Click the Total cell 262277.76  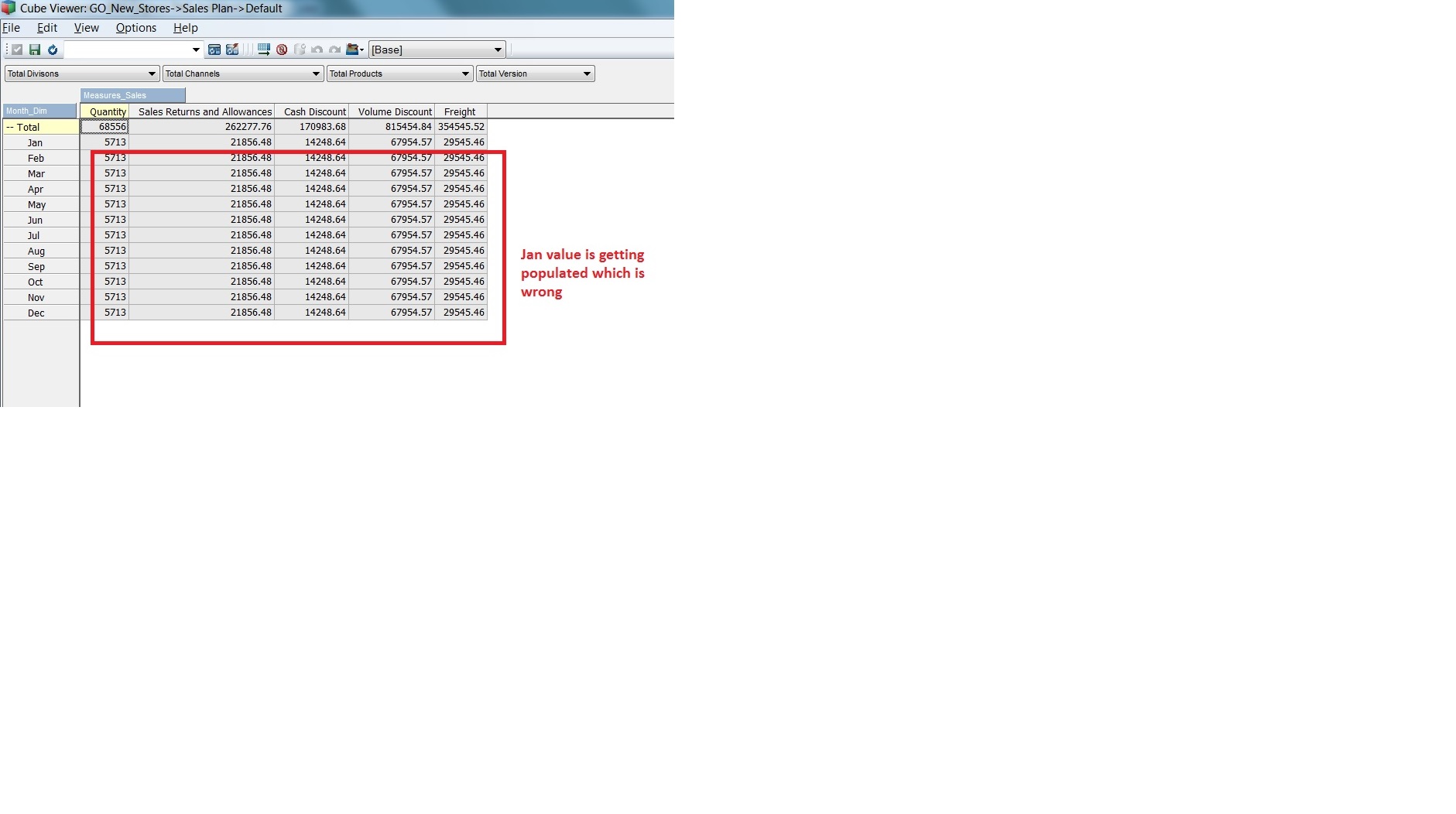click(201, 127)
